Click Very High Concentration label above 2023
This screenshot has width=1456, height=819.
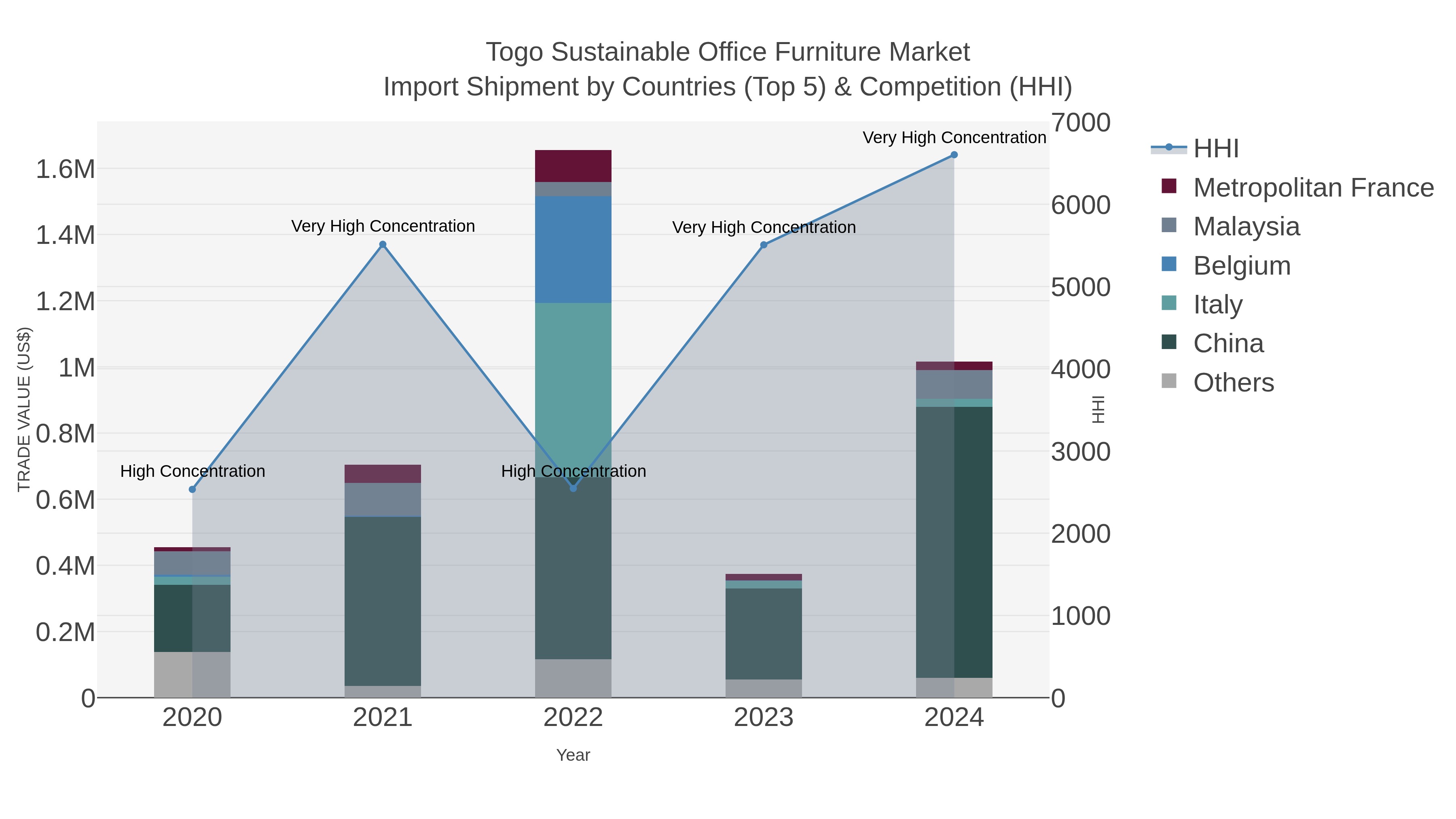coord(764,227)
